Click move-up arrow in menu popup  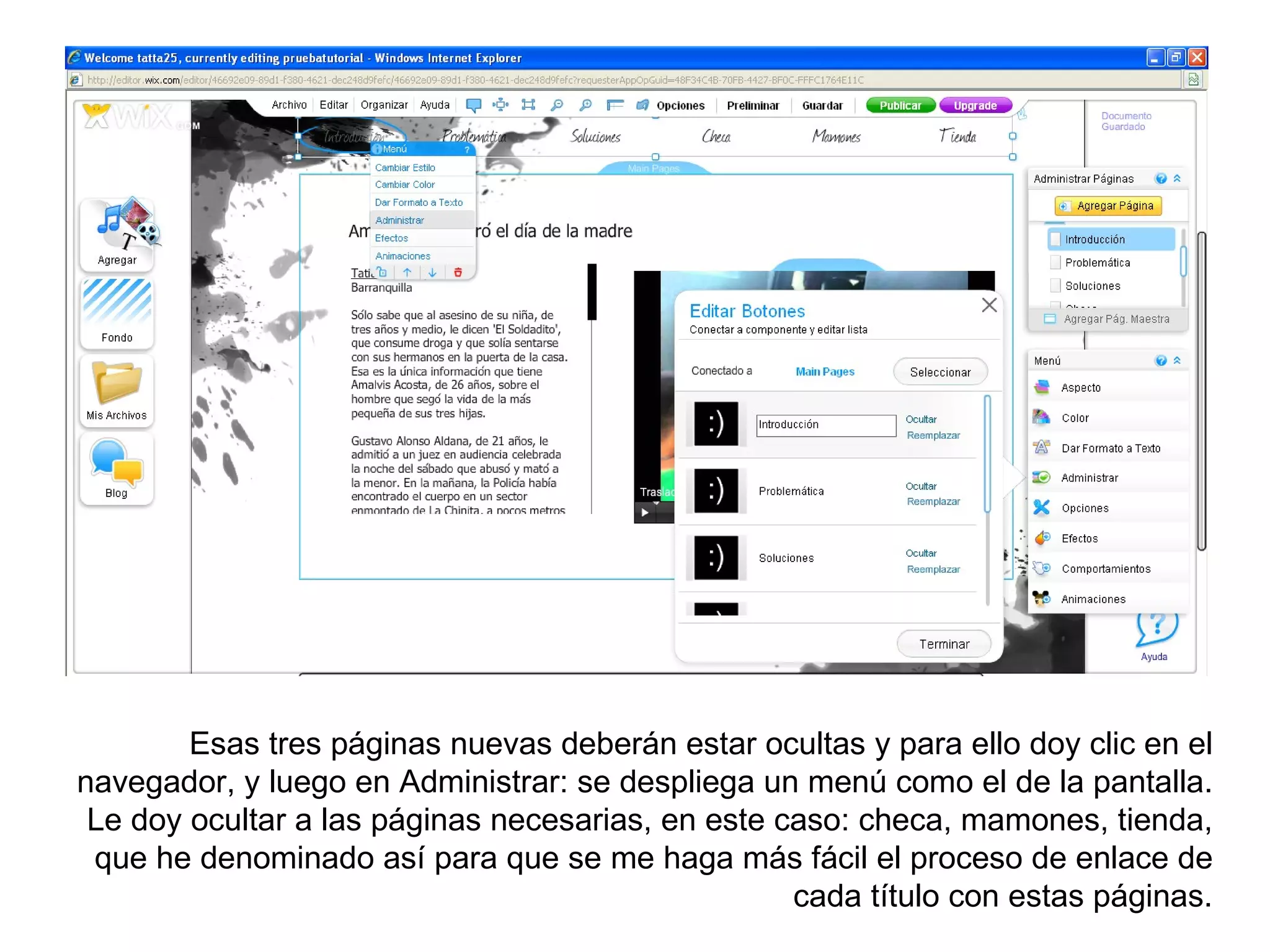point(407,272)
